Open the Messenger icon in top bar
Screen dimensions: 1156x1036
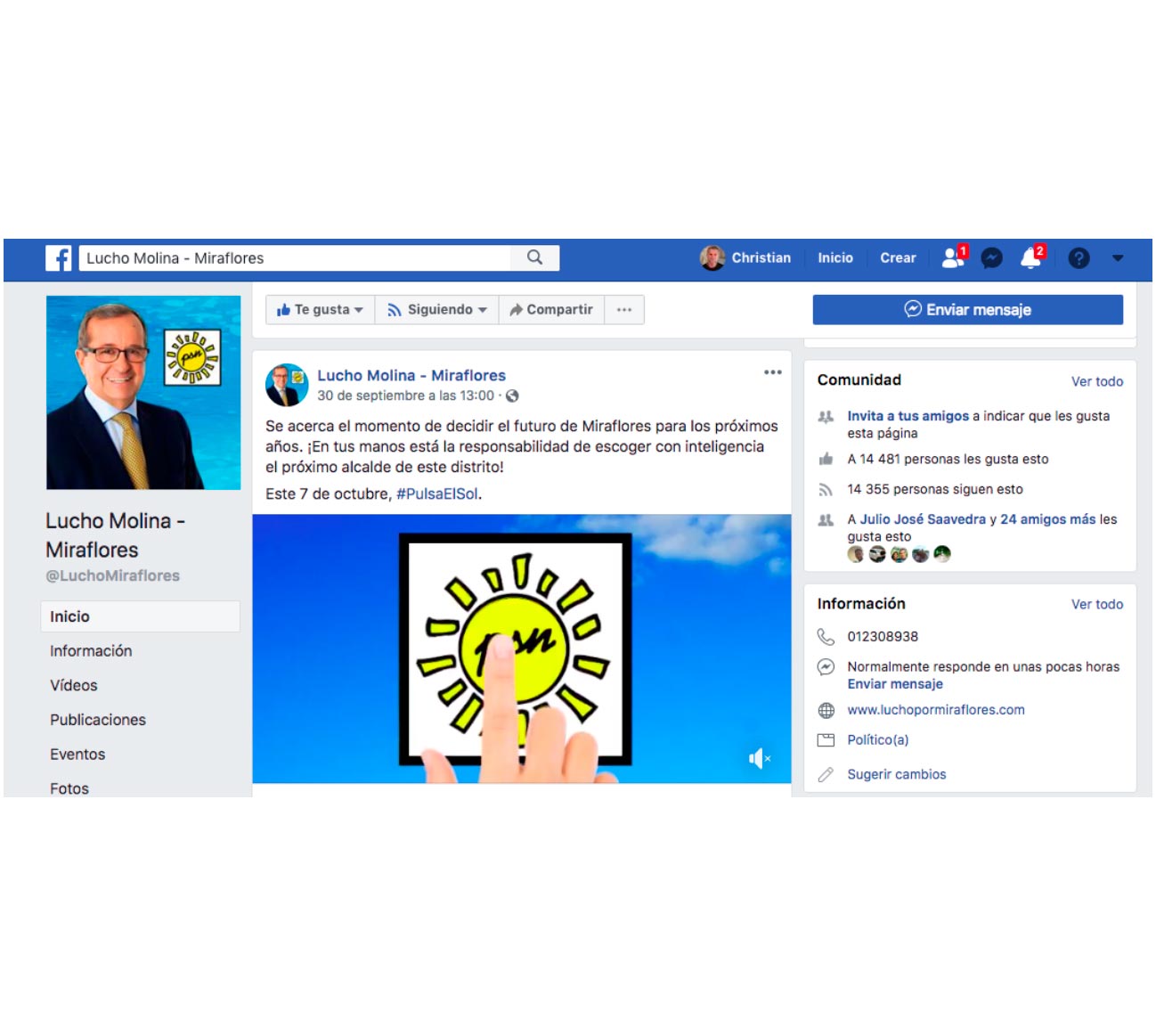pos(991,258)
